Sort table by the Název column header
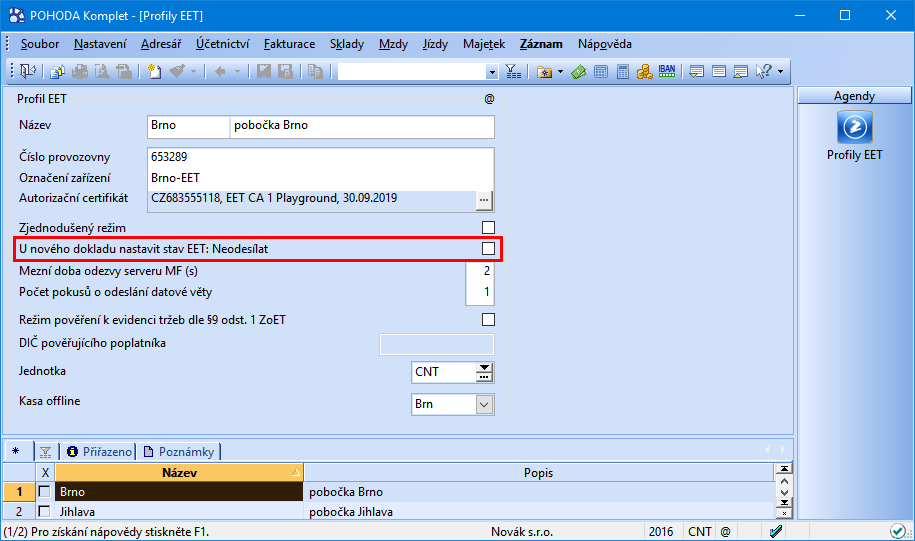The width and height of the screenshot is (915, 541). click(x=178, y=472)
